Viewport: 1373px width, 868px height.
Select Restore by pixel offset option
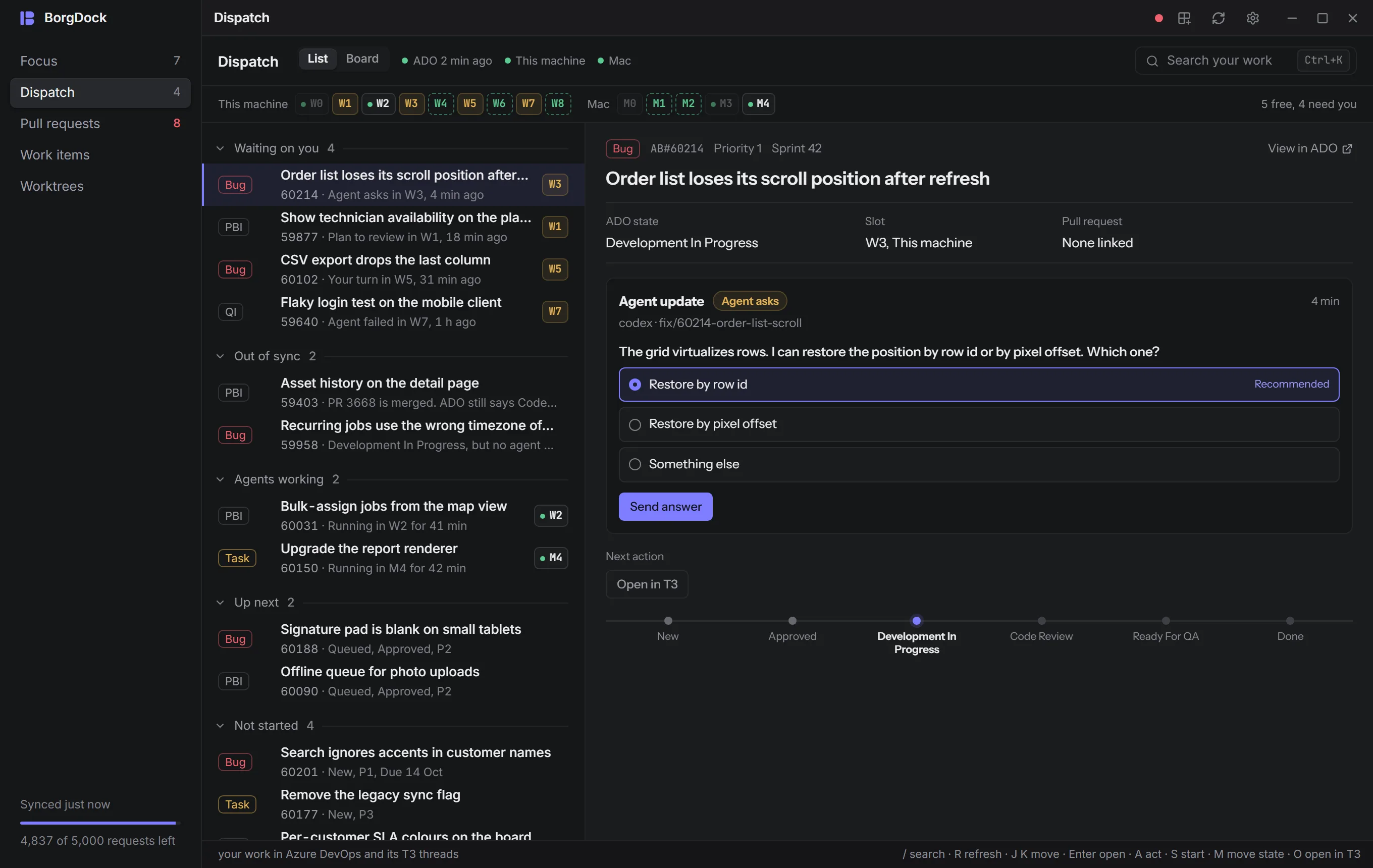[978, 424]
